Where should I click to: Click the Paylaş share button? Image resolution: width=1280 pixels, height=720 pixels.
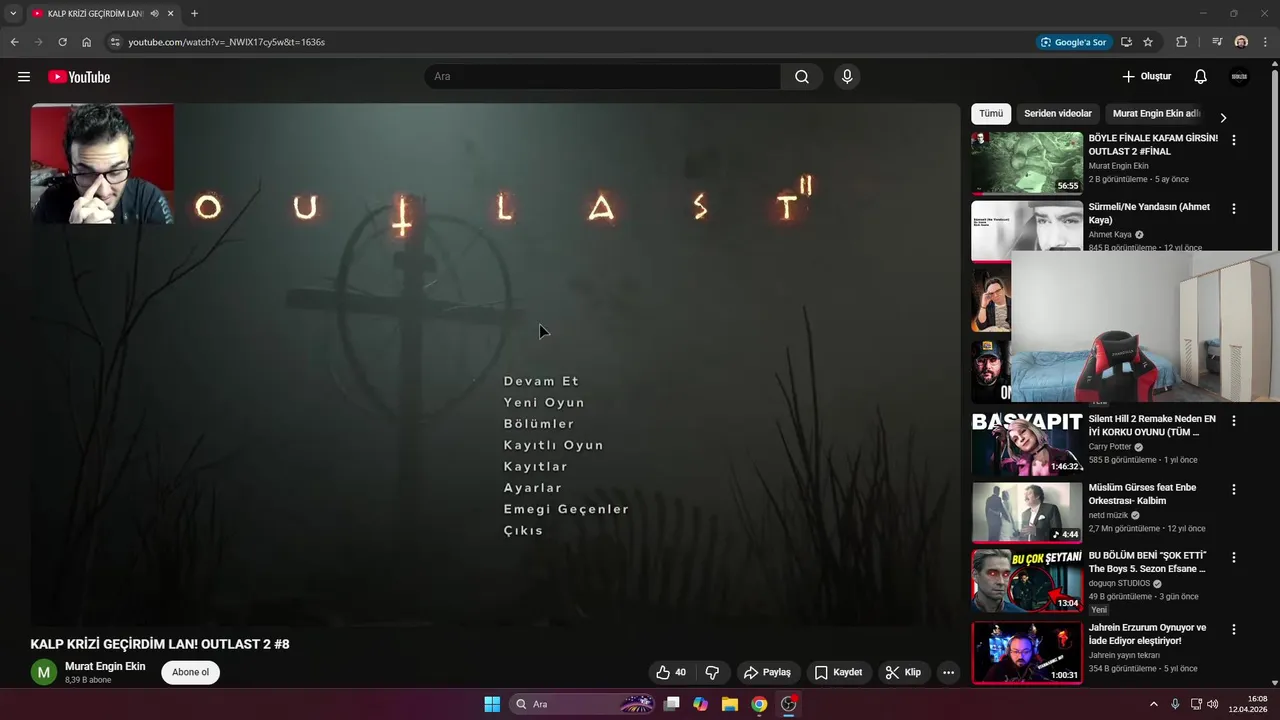[768, 672]
